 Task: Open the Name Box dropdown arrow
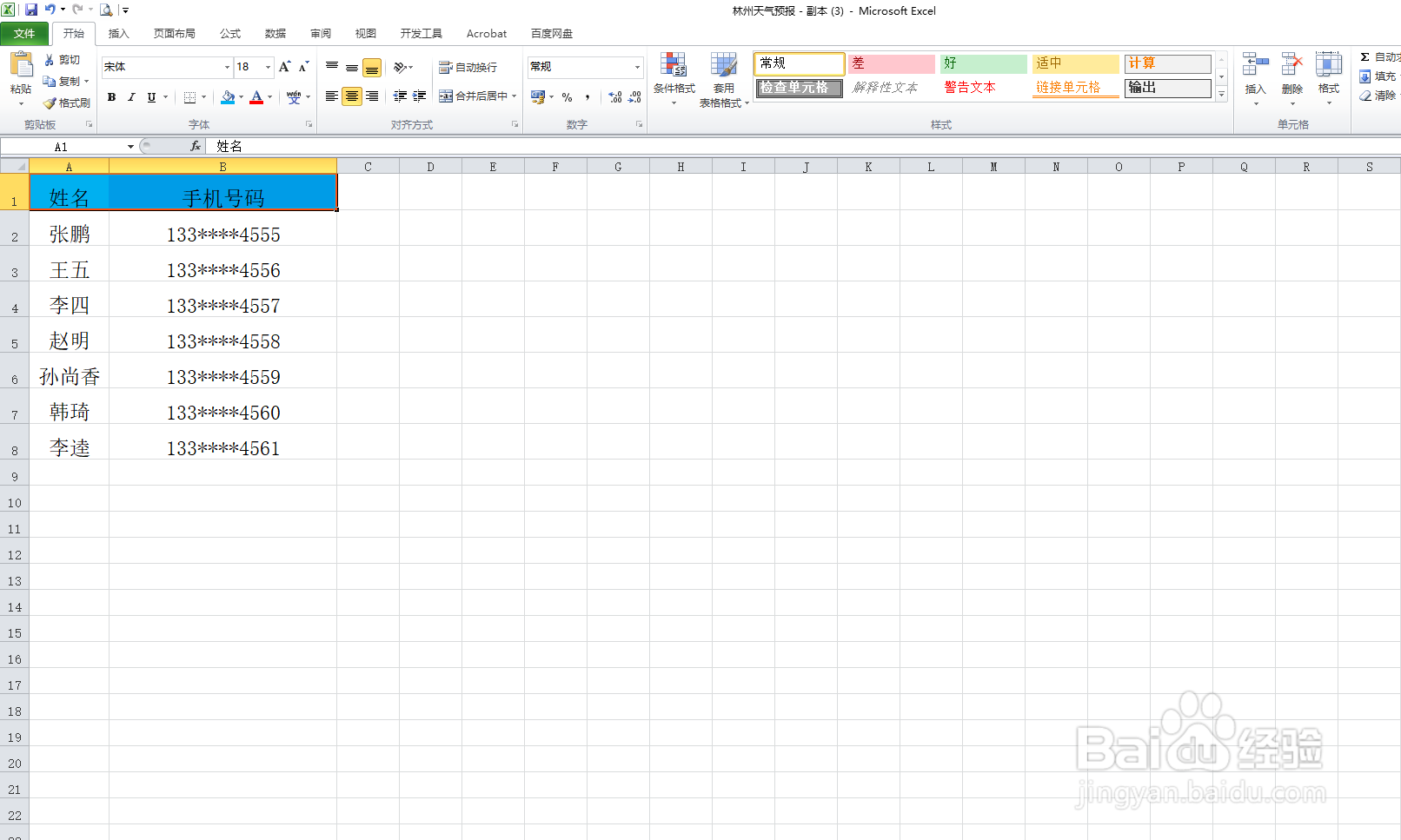coord(130,147)
